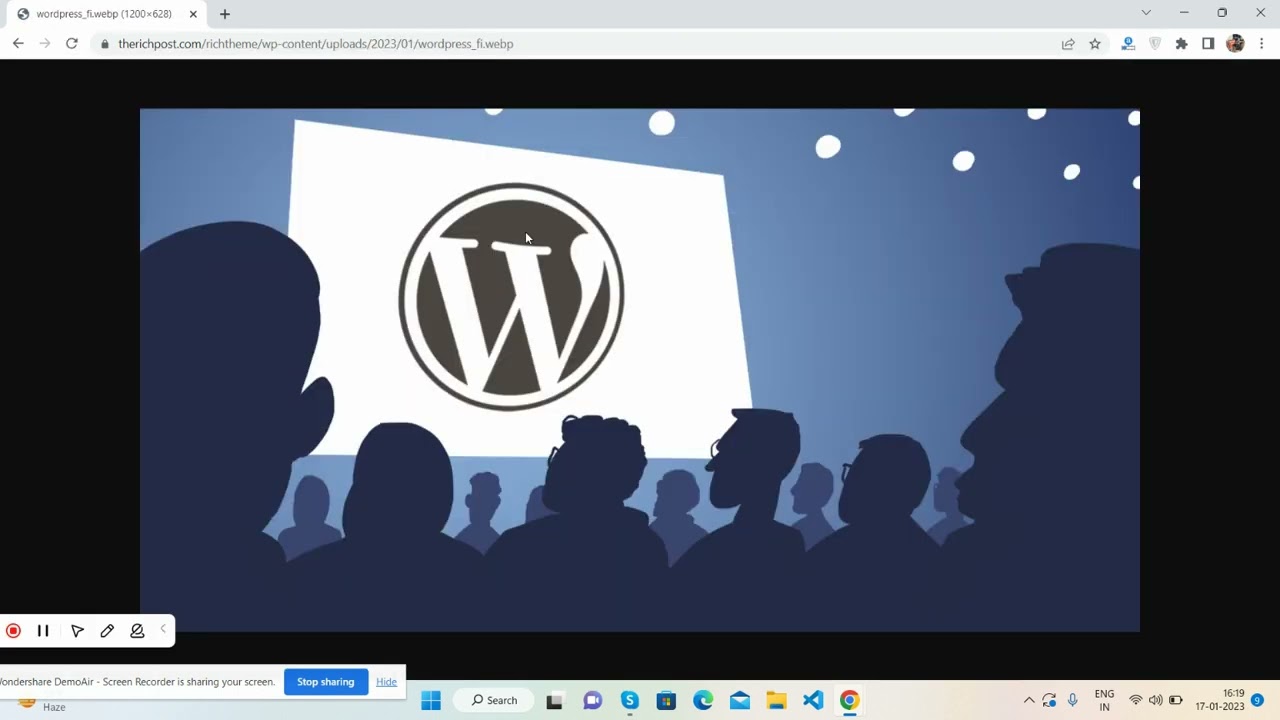This screenshot has height=720, width=1280.
Task: Expand the tab search chevron
Action: tap(1146, 13)
